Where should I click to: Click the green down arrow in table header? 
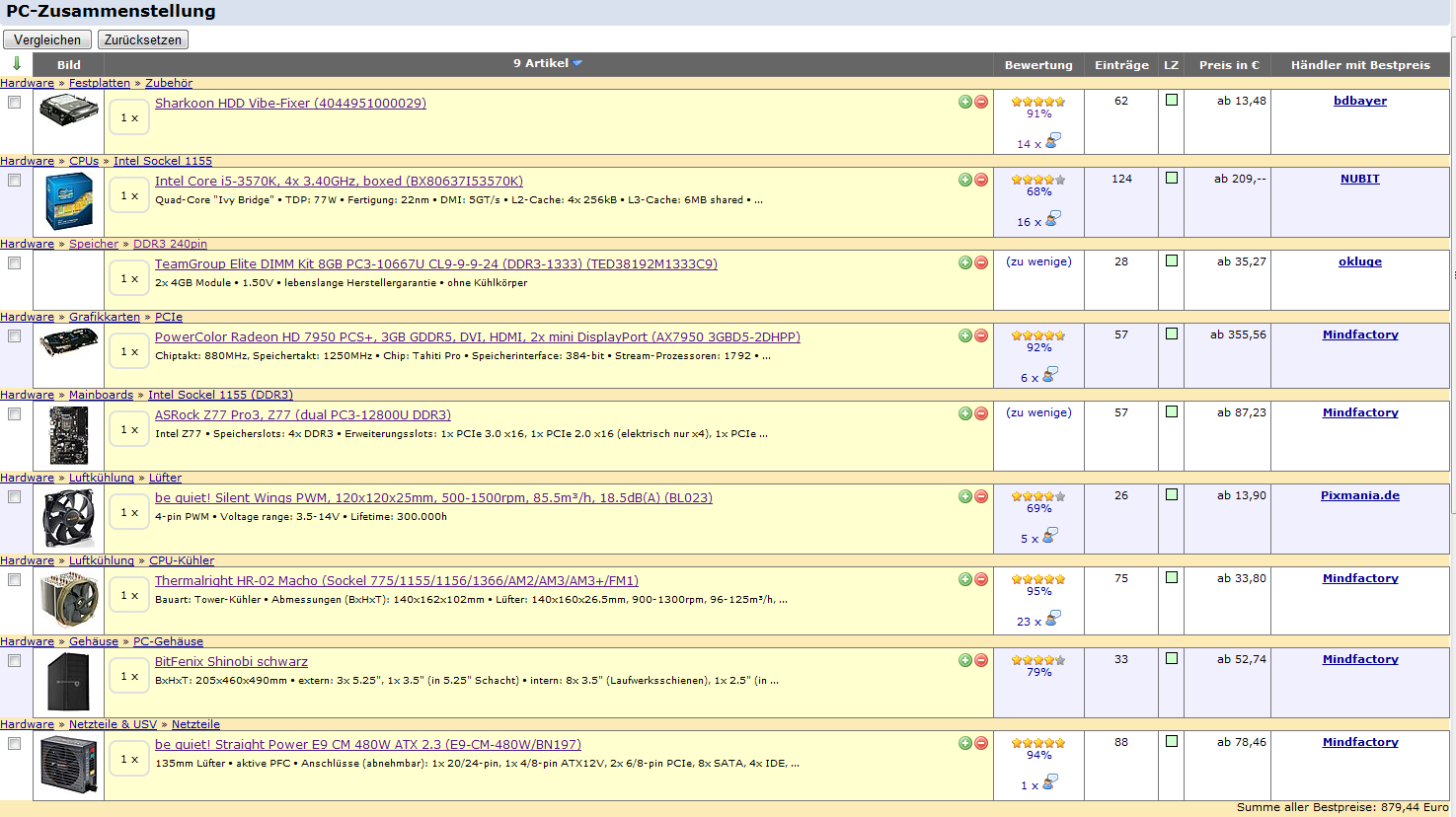coord(17,63)
